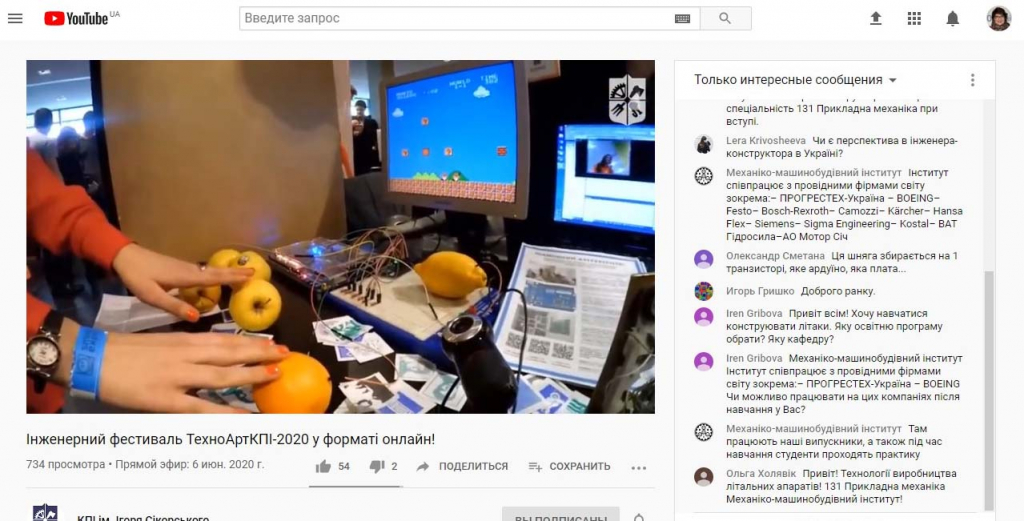Click Ольга Холявік's avatar in chat
The height and width of the screenshot is (521, 1024).
coord(703,477)
